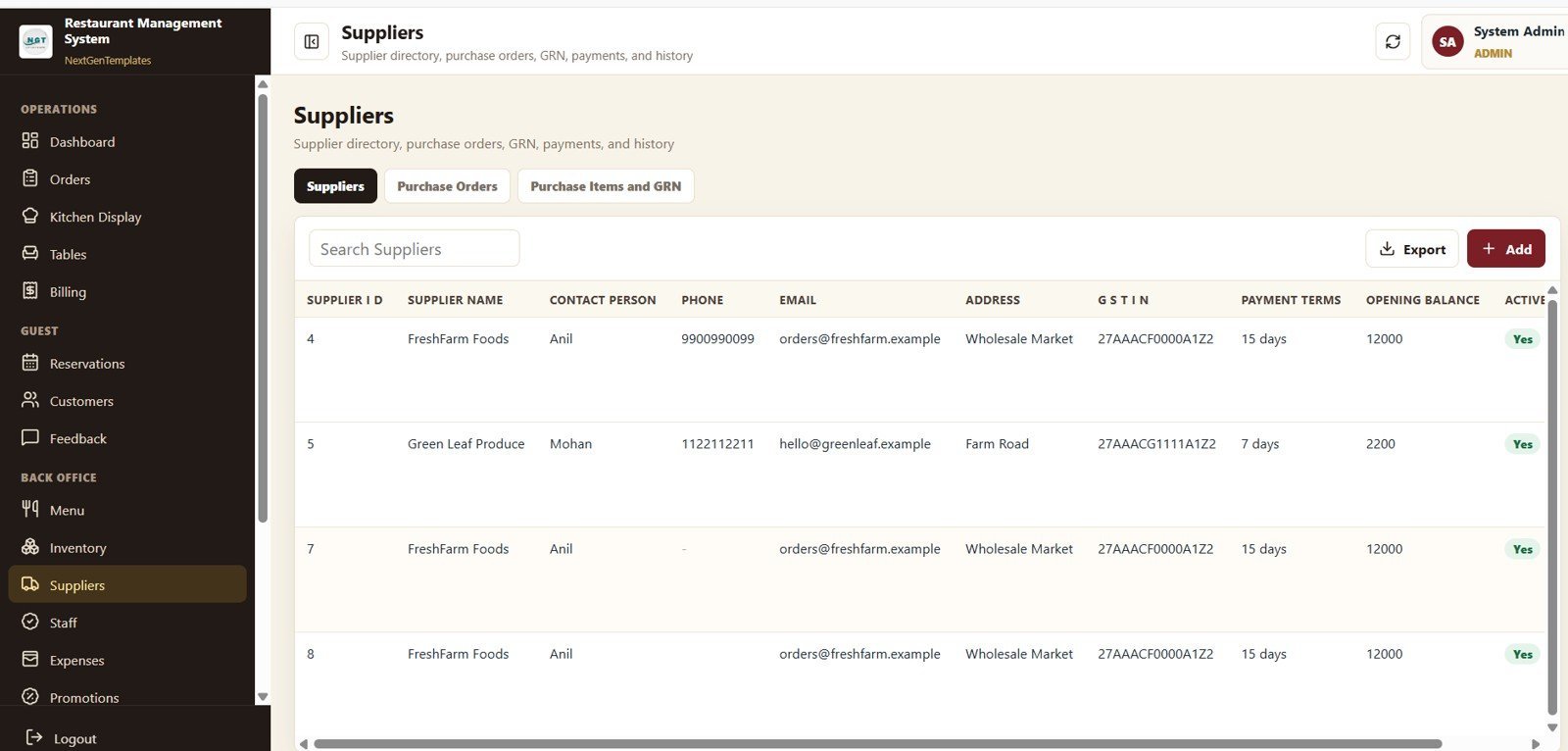Screen dimensions: 1568x751
Task: Click GSTIN 27AAACG1111A1Z2
Action: 1156,444
